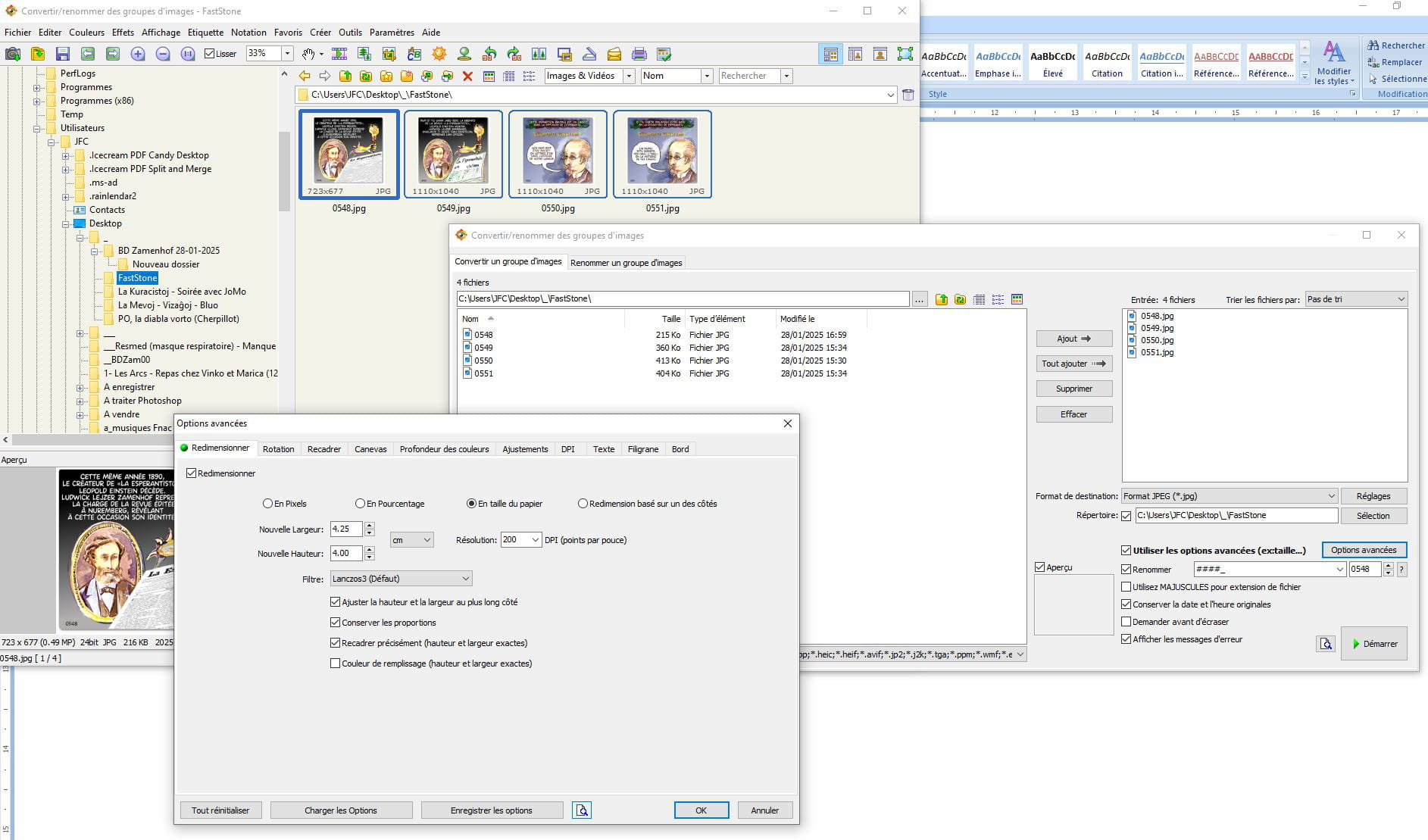Go to next image with right green arrow
This screenshot has height=840, width=1428.
[113, 54]
